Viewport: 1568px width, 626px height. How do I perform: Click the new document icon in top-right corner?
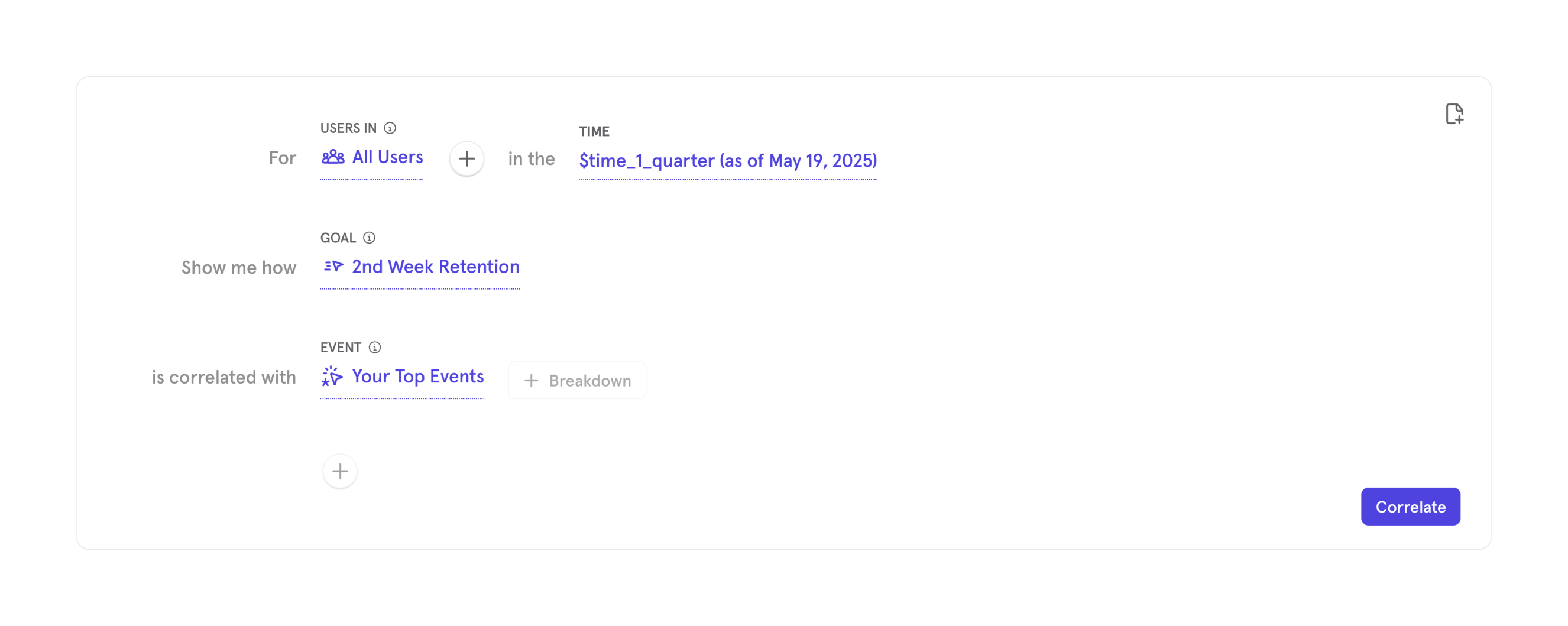(1454, 113)
